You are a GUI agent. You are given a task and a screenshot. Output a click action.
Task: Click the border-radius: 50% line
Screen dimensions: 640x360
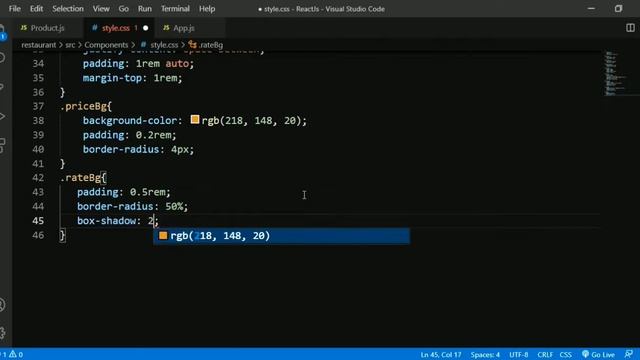[x=133, y=207]
